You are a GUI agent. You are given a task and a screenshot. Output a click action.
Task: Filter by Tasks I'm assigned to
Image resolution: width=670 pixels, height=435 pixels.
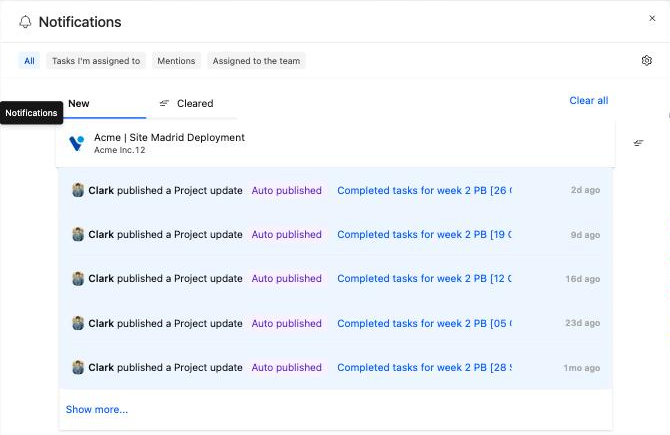pos(96,61)
